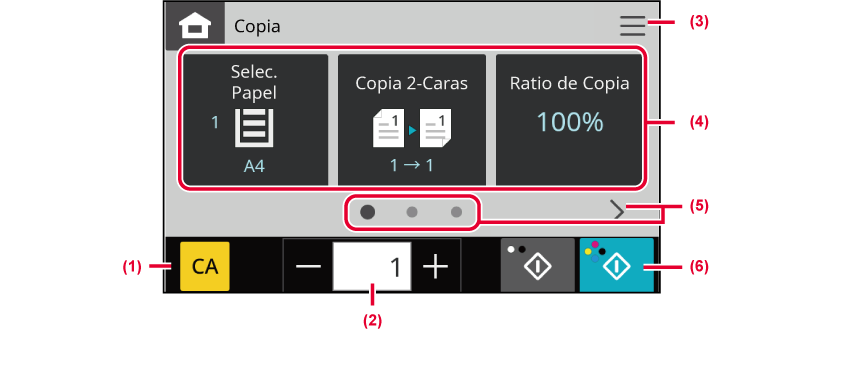
Task: Advance to next page with chevron arrow
Action: pyautogui.click(x=619, y=211)
